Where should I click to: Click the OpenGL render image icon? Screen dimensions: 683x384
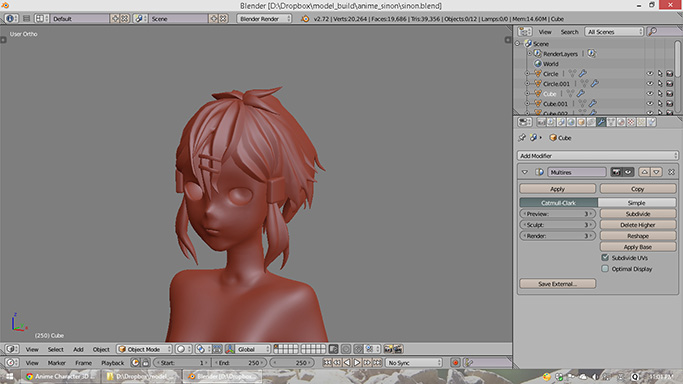(388, 349)
